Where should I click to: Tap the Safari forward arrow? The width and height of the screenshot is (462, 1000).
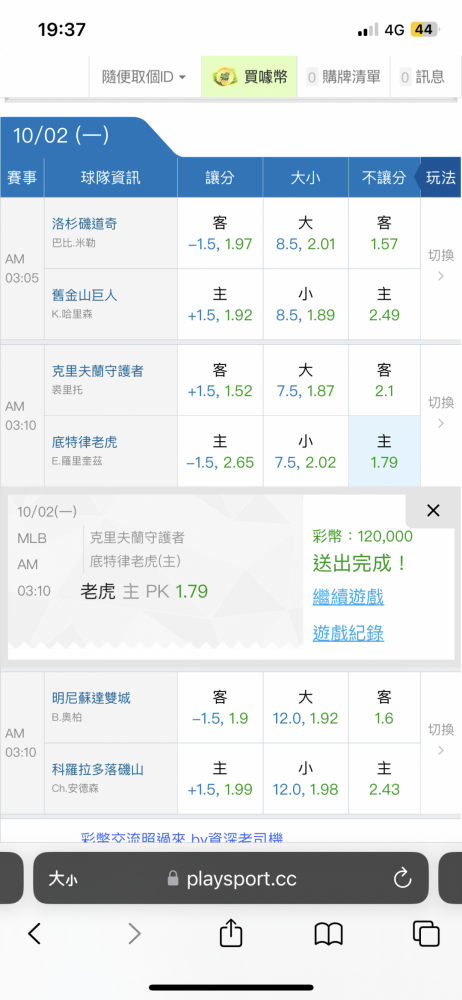[x=134, y=934]
